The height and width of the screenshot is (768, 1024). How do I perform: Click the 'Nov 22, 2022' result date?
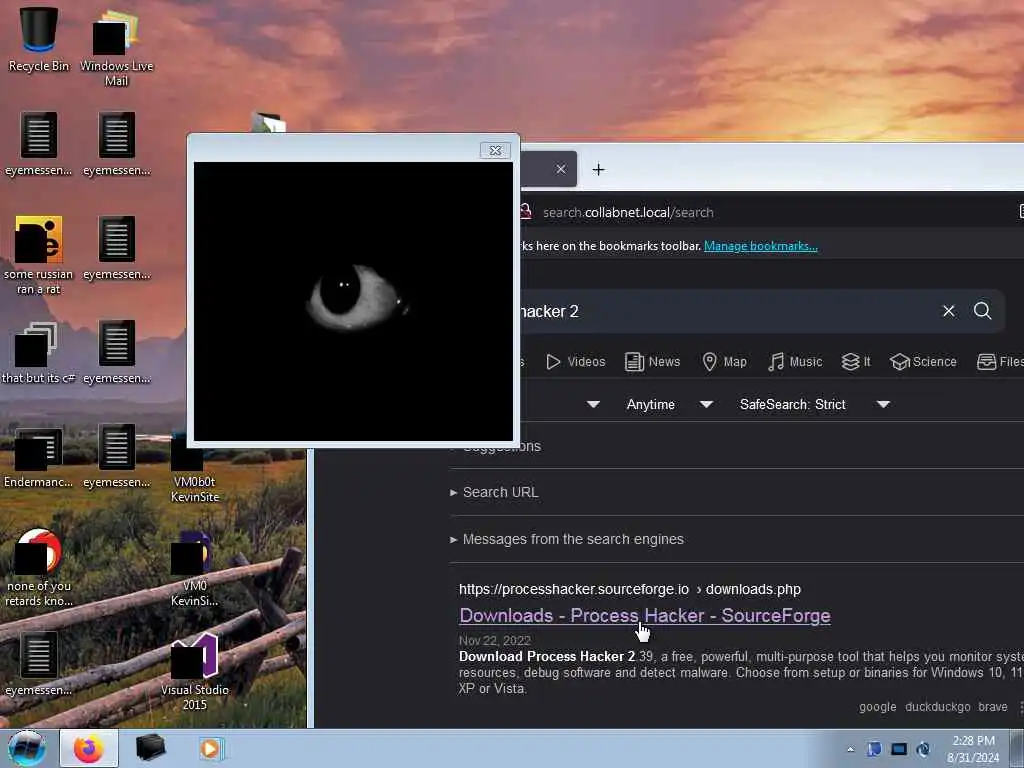coord(494,641)
